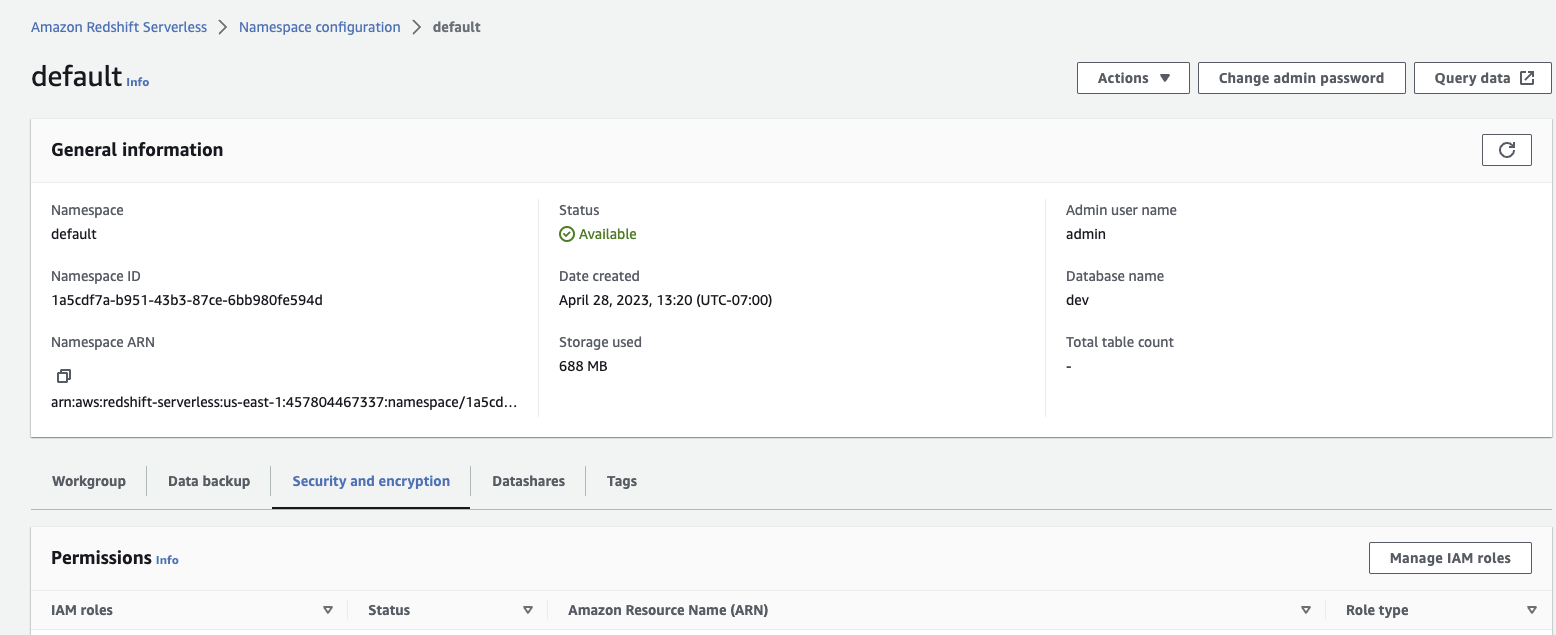Go to the Datashares tab
Viewport: 1556px width, 635px height.
pos(528,481)
